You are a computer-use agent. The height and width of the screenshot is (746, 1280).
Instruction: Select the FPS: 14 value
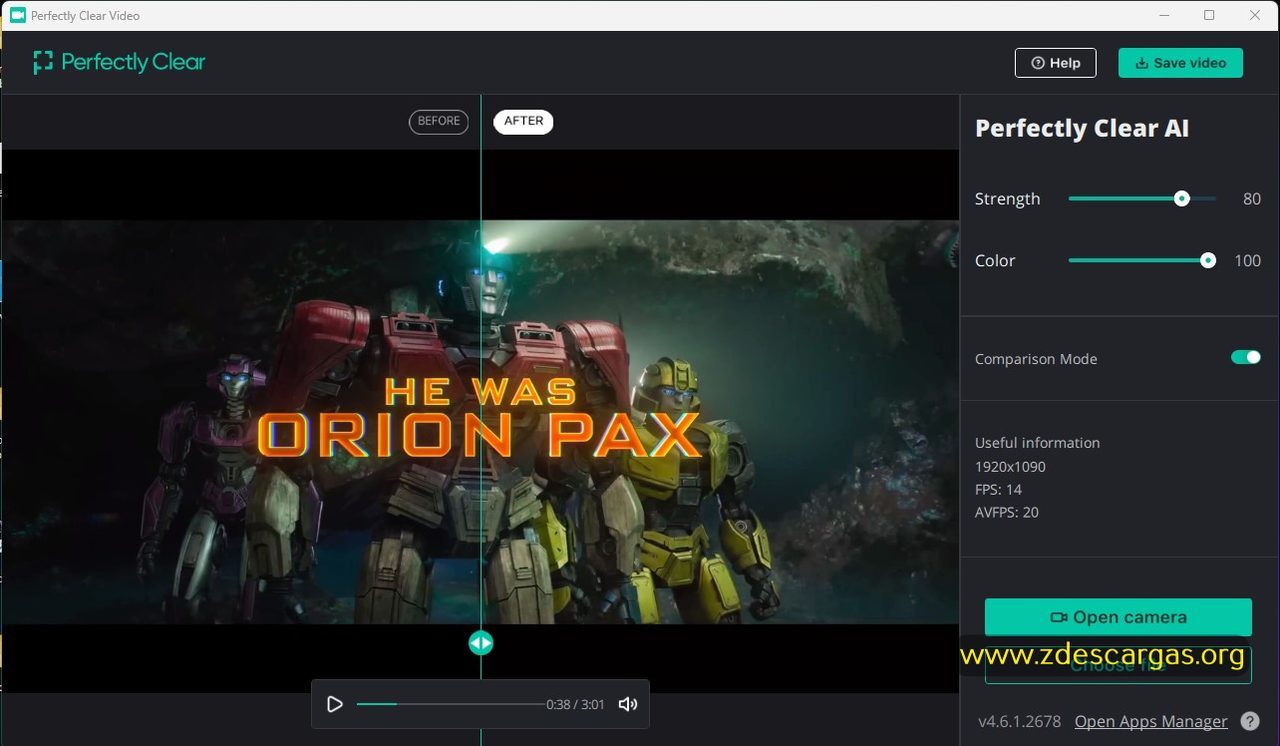(x=998, y=489)
